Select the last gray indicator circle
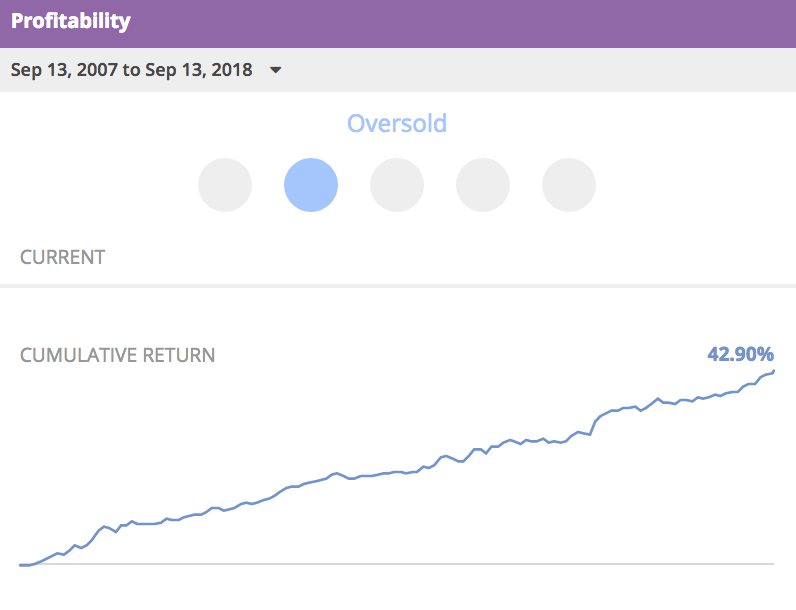 [569, 185]
